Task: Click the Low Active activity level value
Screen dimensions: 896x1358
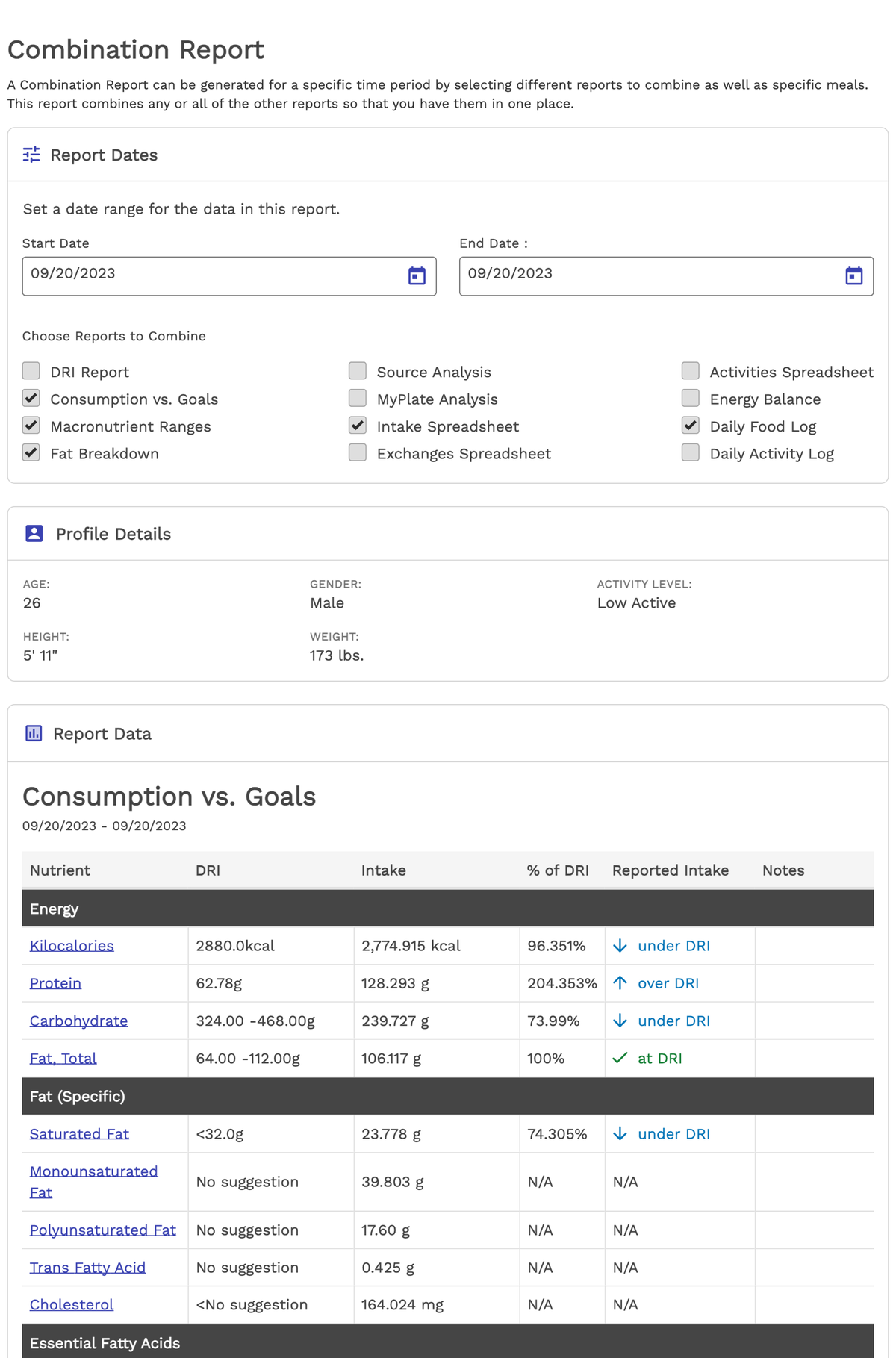Action: tap(636, 602)
